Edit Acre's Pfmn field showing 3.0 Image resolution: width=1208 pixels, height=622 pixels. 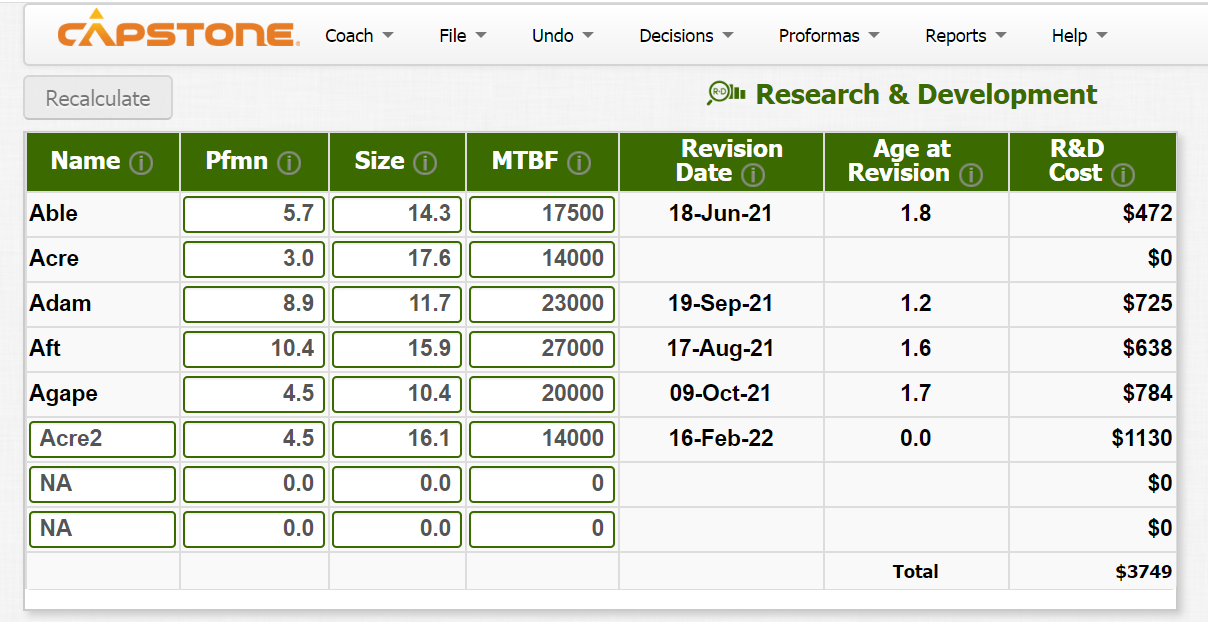254,259
